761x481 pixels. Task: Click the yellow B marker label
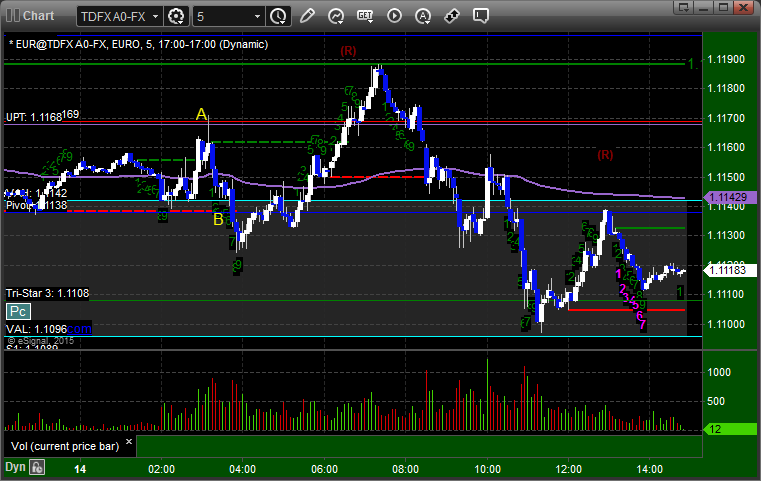[x=218, y=220]
